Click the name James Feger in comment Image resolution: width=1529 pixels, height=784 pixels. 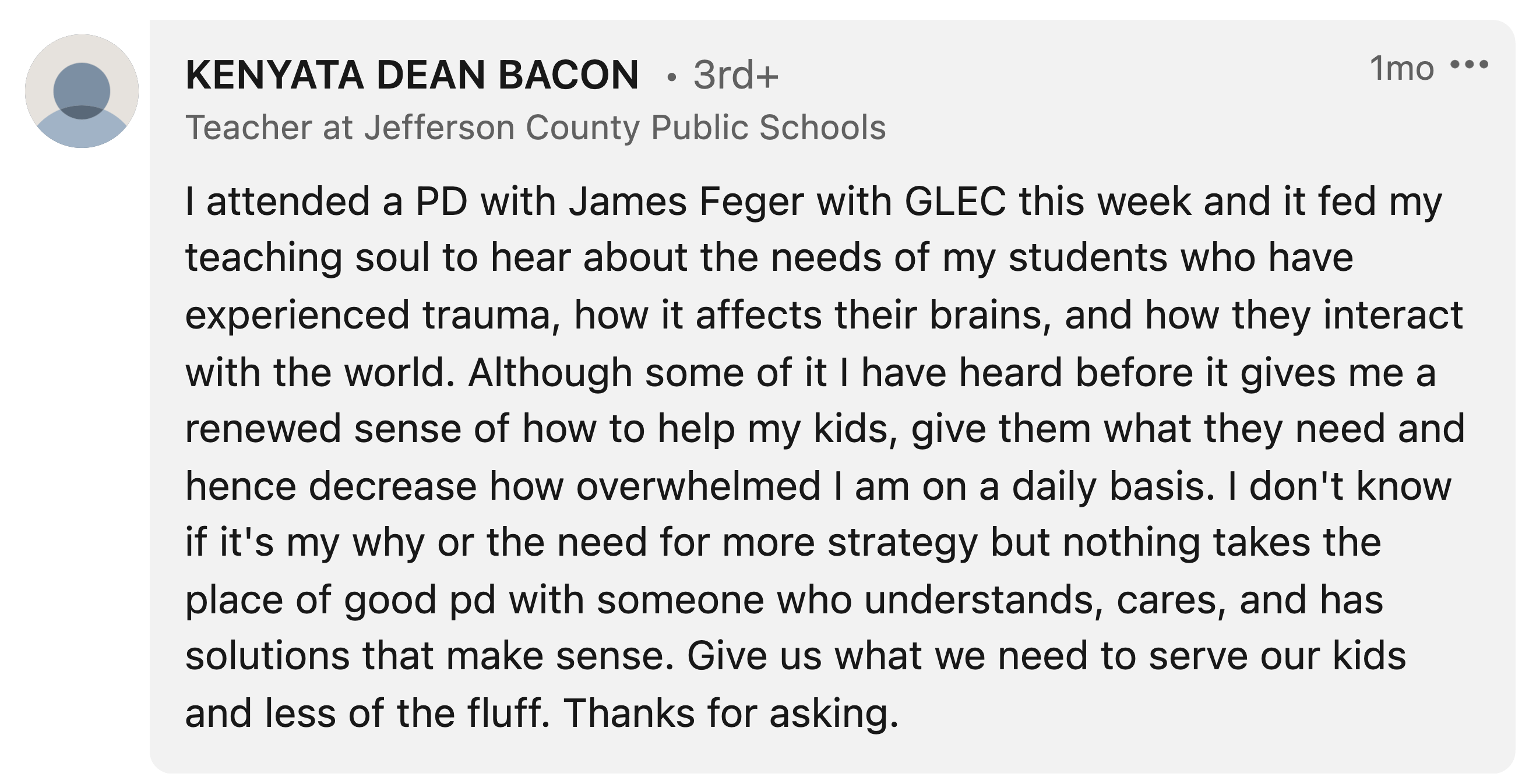click(x=686, y=202)
